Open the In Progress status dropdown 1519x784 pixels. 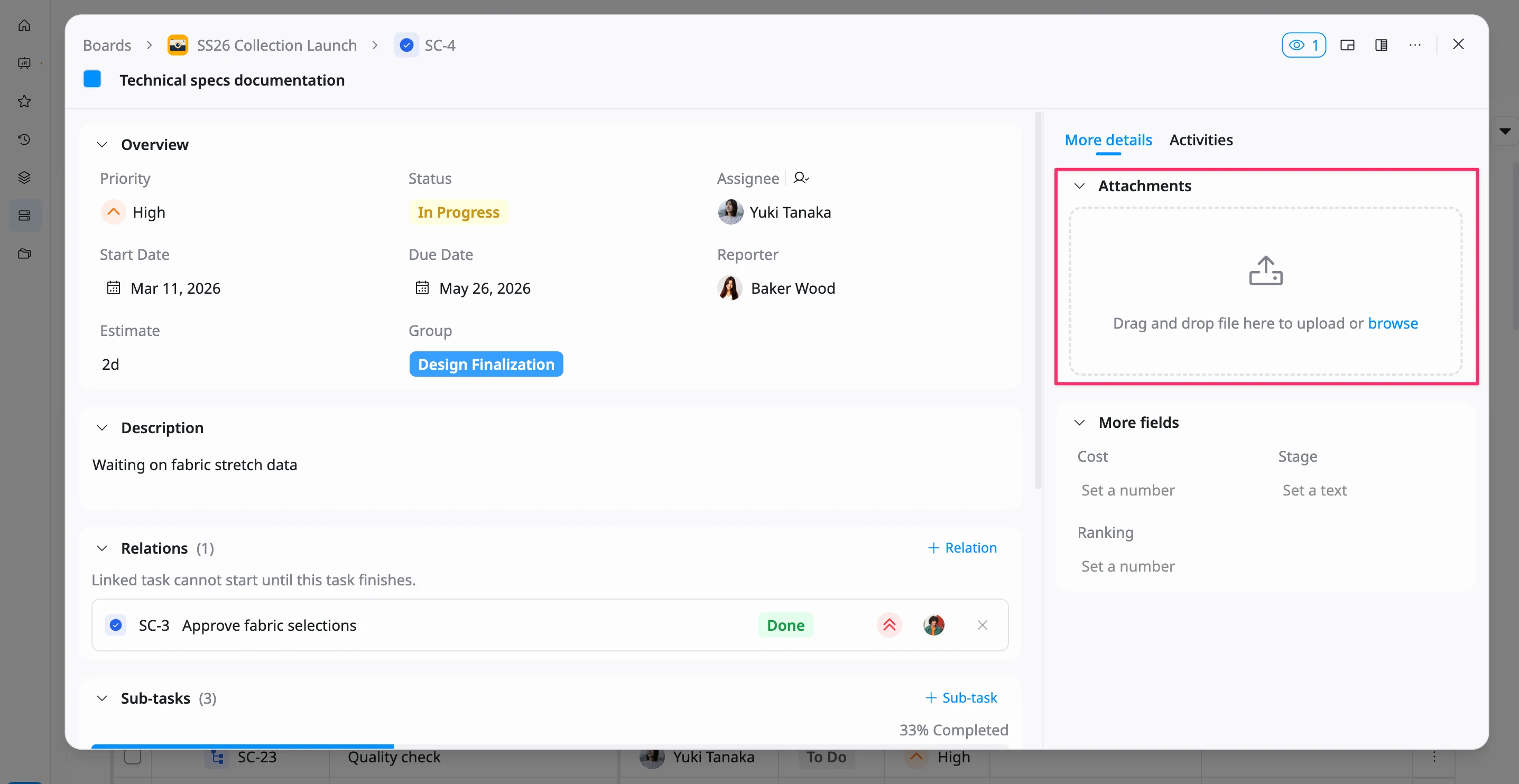(x=458, y=212)
